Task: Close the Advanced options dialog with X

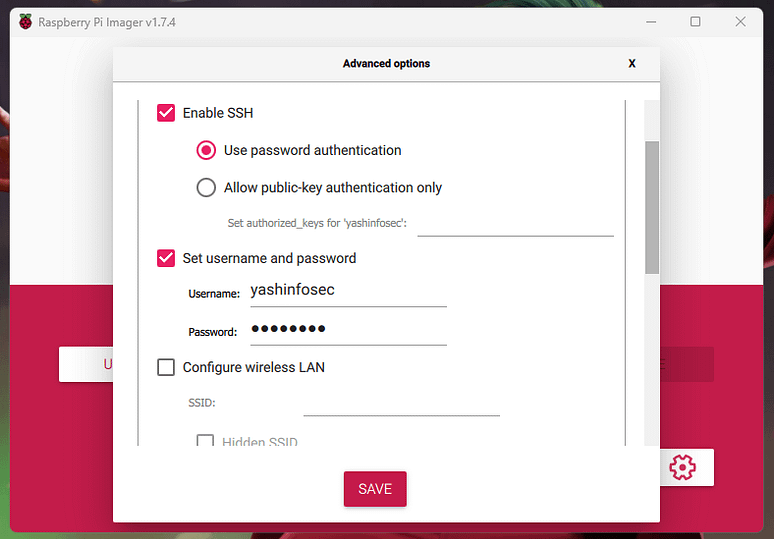Action: [632, 63]
